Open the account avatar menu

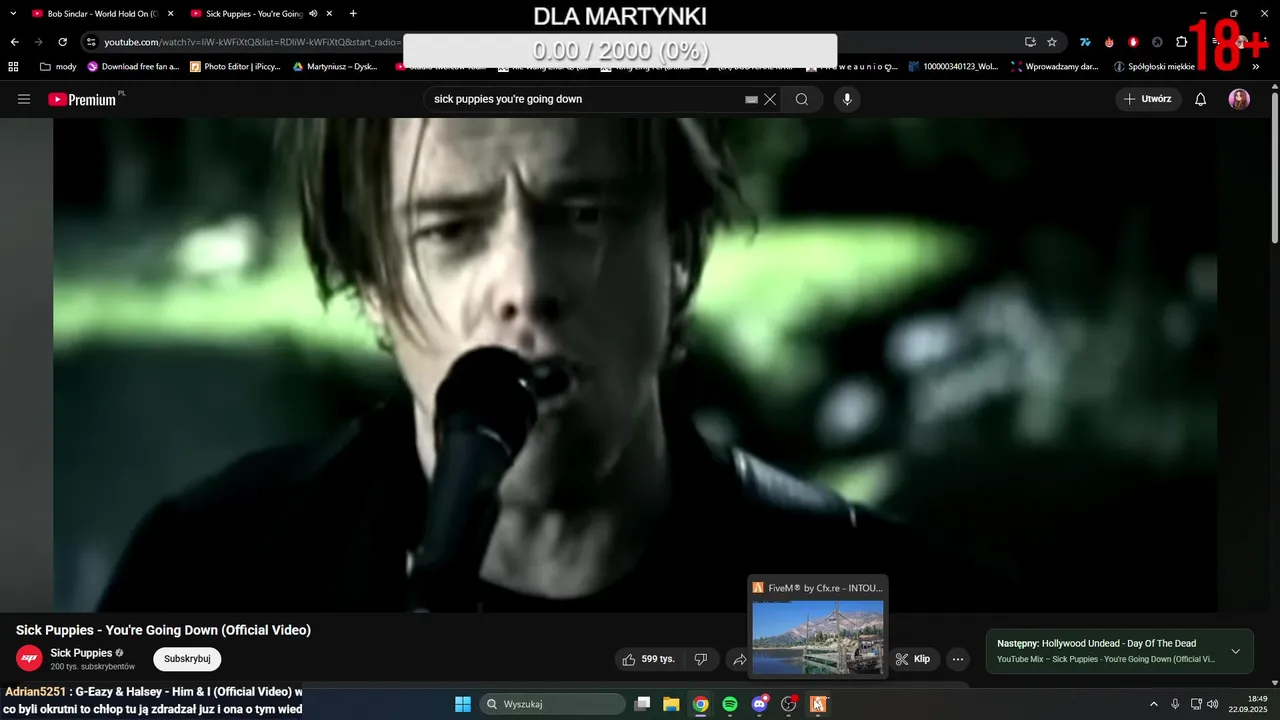pyautogui.click(x=1239, y=99)
